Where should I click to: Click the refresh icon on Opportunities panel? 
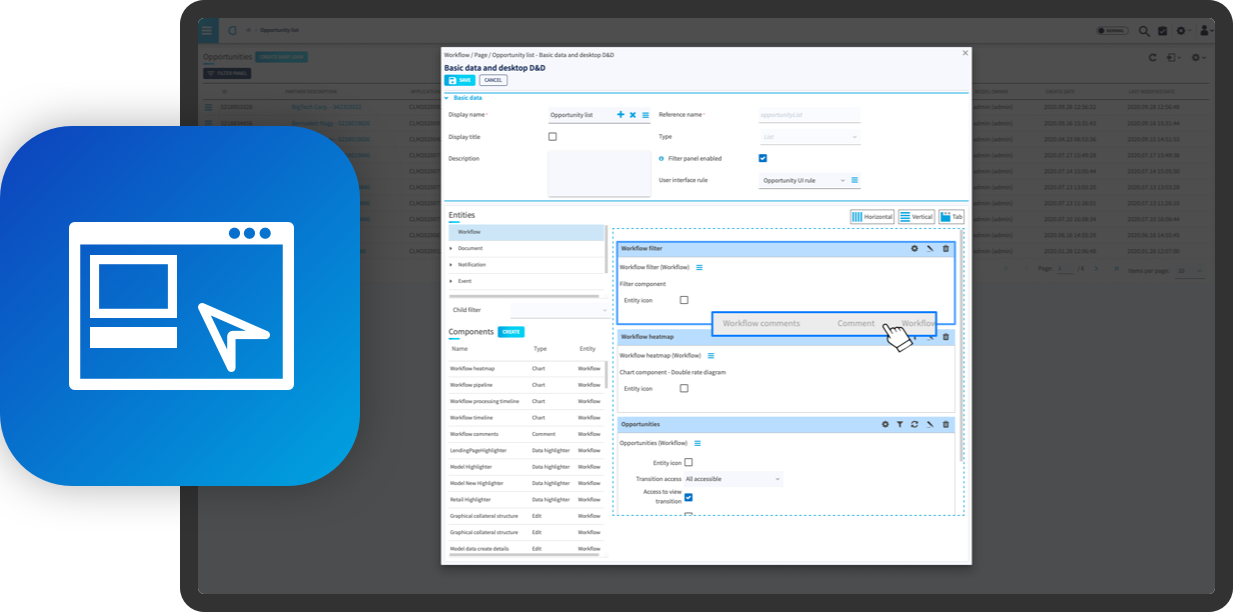[914, 424]
